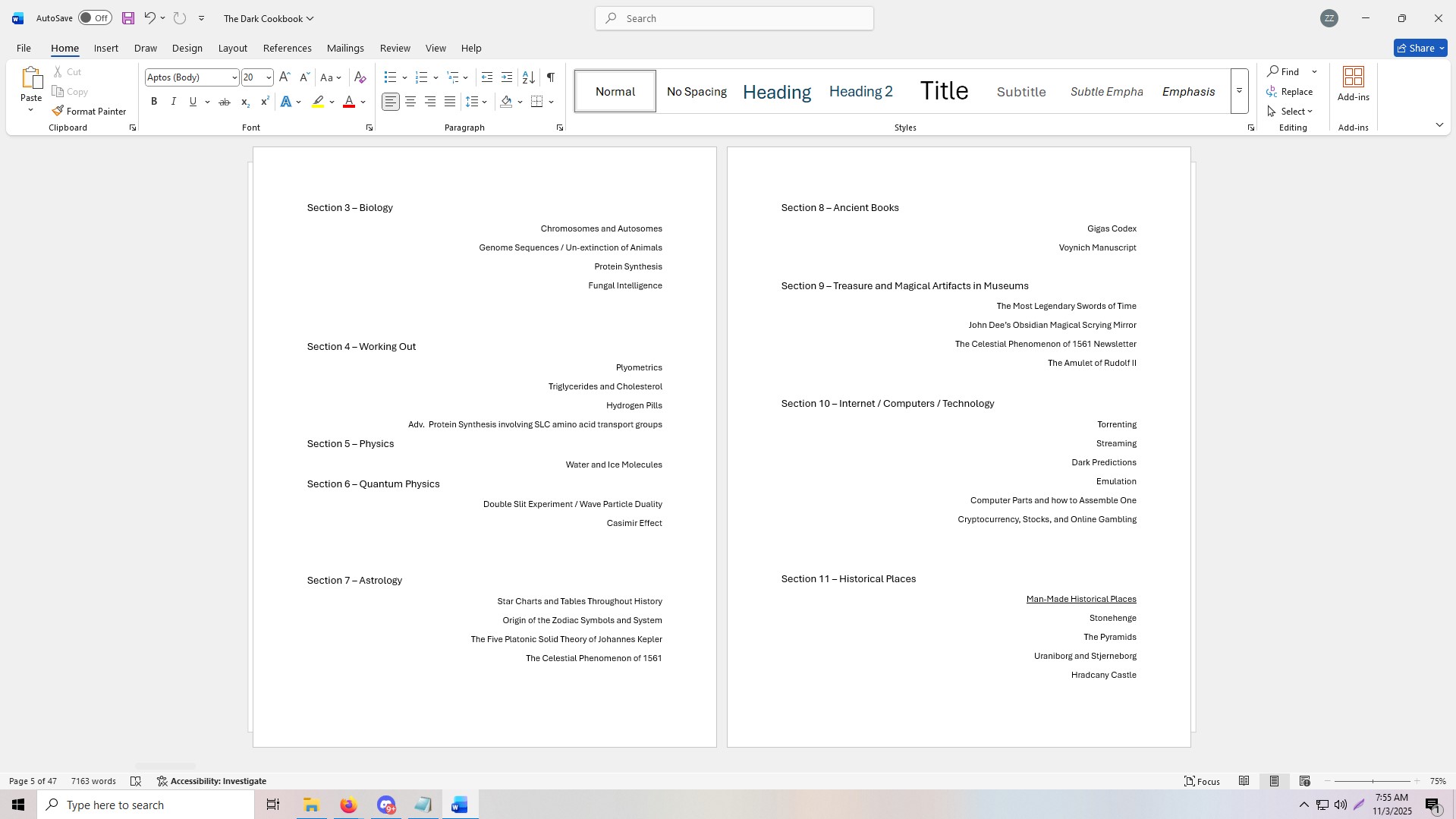Click the word count in status bar
This screenshot has width=1456, height=819.
coord(93,781)
